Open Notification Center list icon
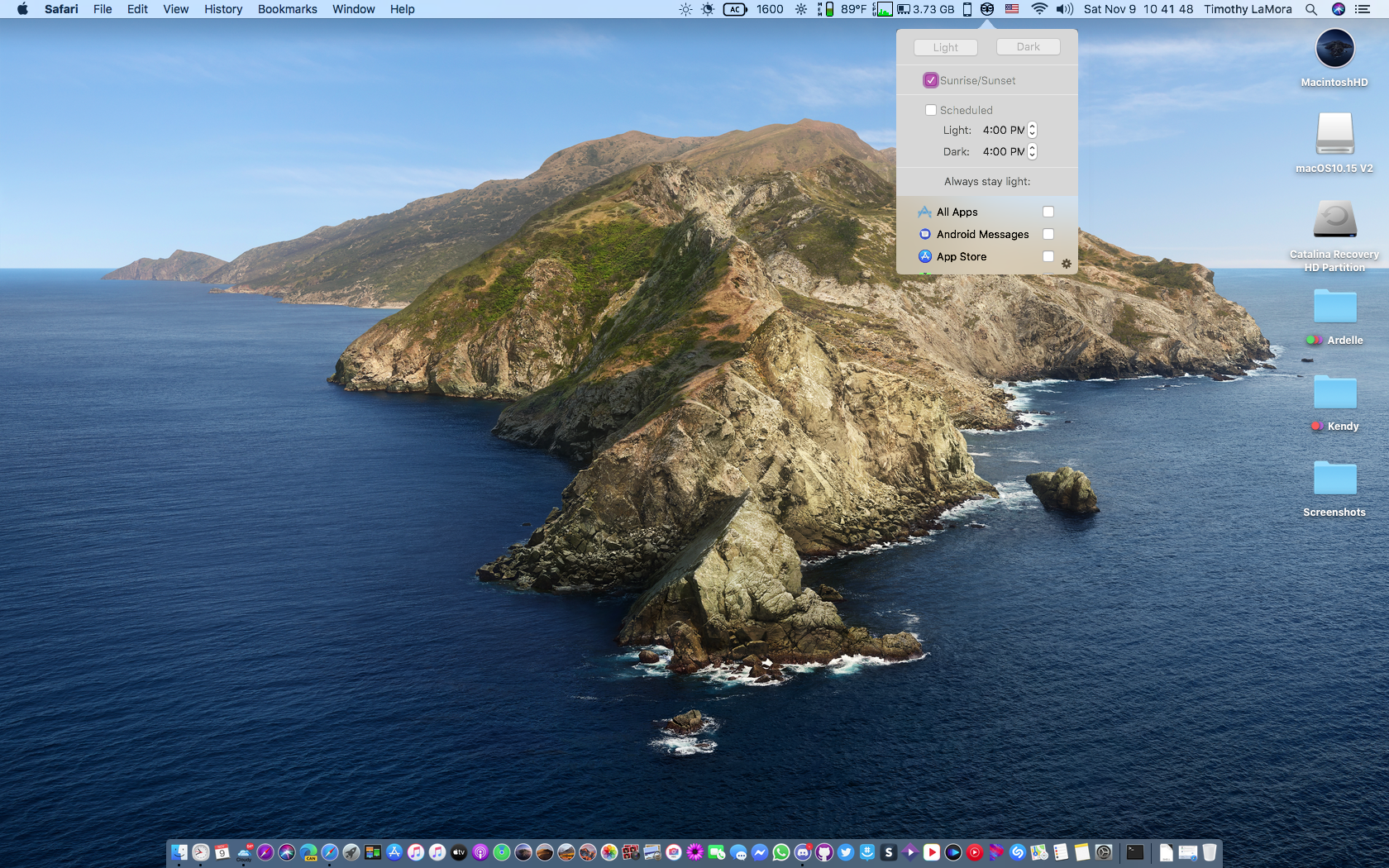Viewport: 1389px width, 868px height. pyautogui.click(x=1363, y=9)
